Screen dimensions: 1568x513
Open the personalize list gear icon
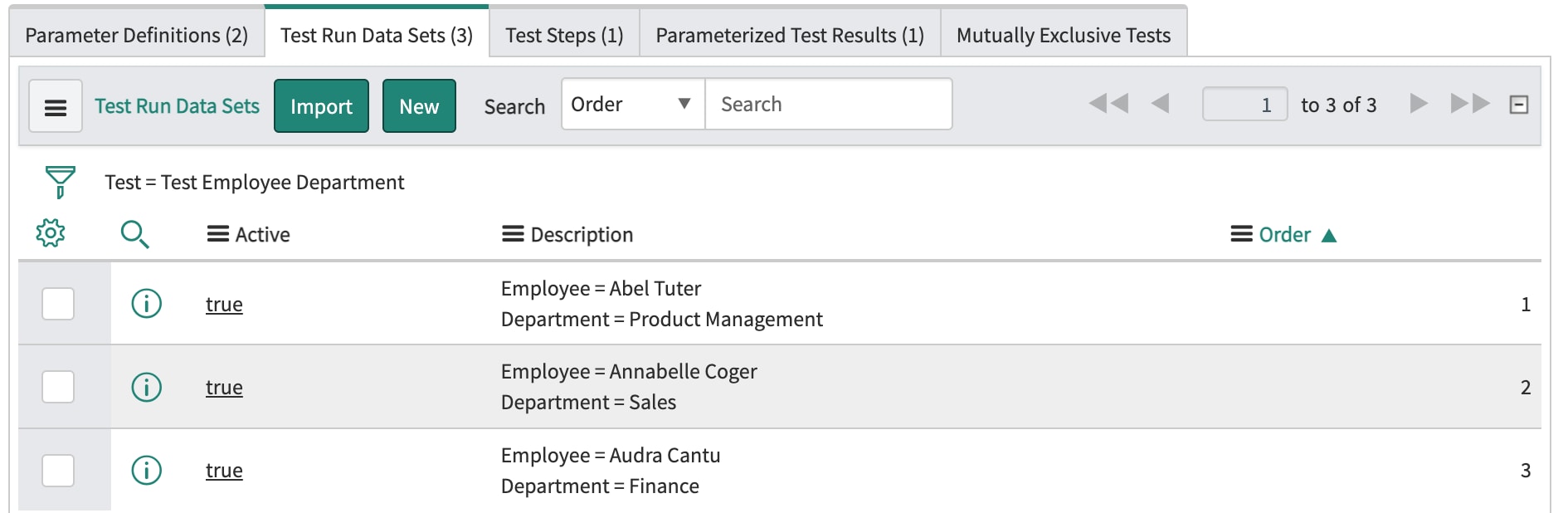pos(51,233)
